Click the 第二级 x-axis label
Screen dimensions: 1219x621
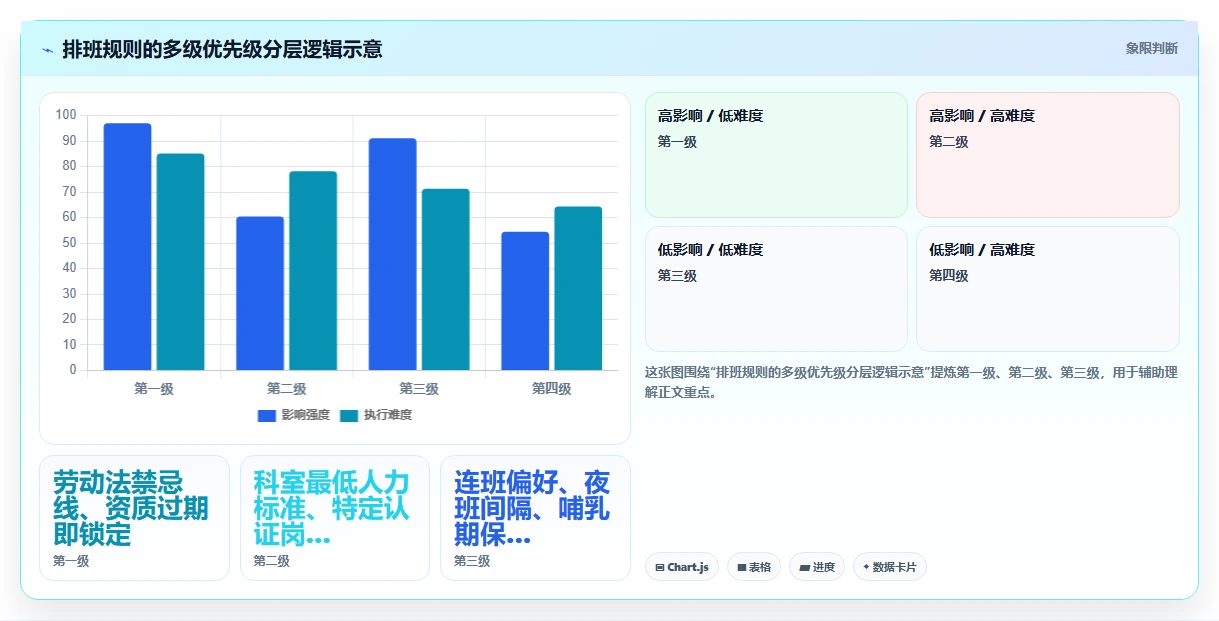pyautogui.click(x=287, y=389)
